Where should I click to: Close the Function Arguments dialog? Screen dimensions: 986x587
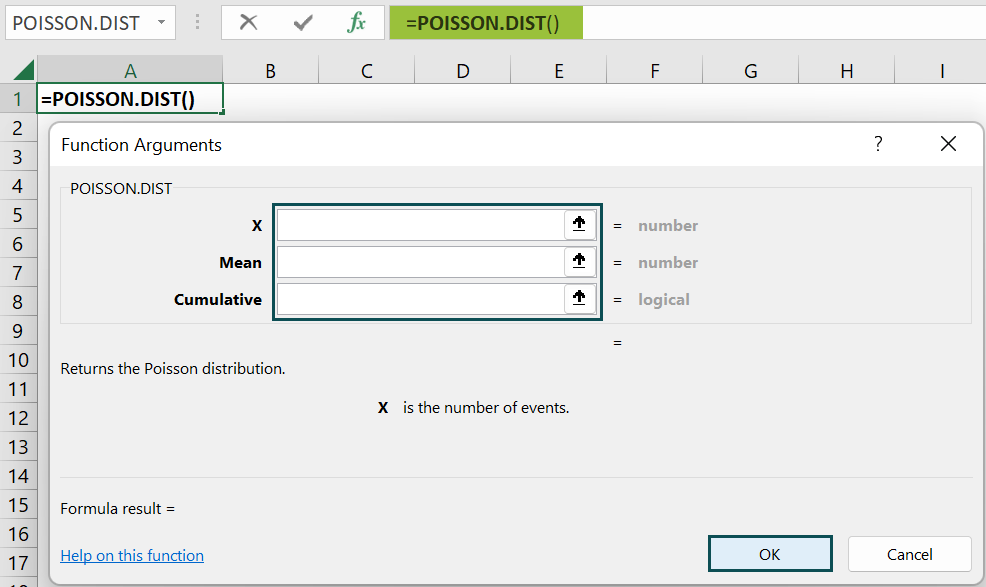coord(948,144)
